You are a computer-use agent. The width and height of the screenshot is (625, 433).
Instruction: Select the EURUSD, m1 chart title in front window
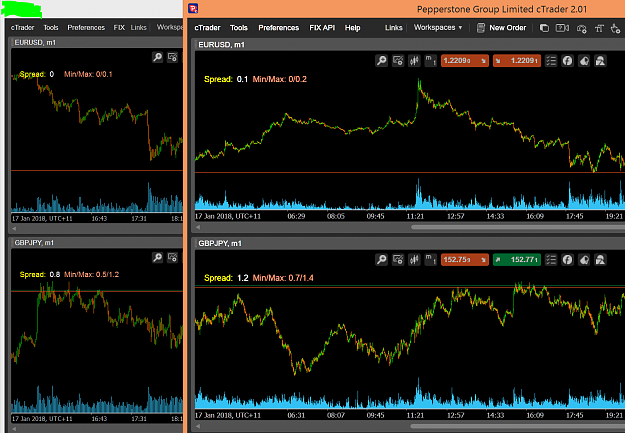[221, 45]
